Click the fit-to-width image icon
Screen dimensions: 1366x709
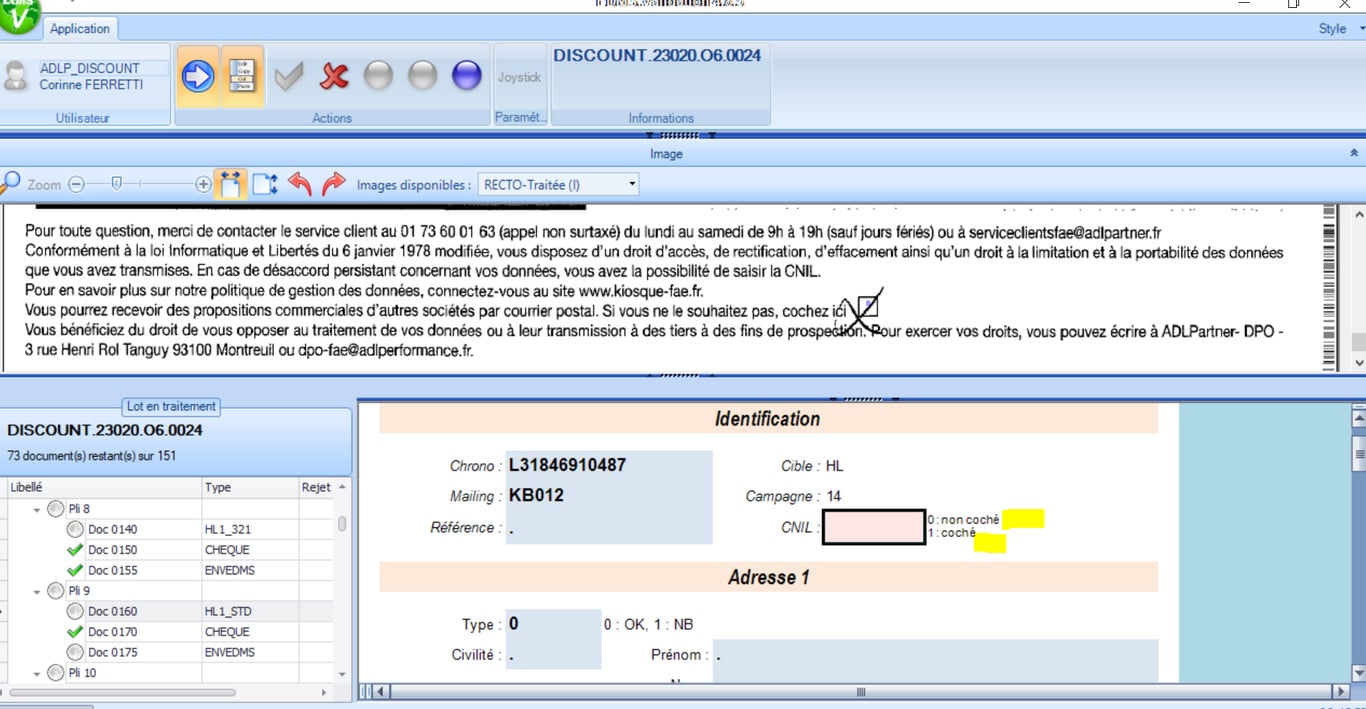click(231, 184)
